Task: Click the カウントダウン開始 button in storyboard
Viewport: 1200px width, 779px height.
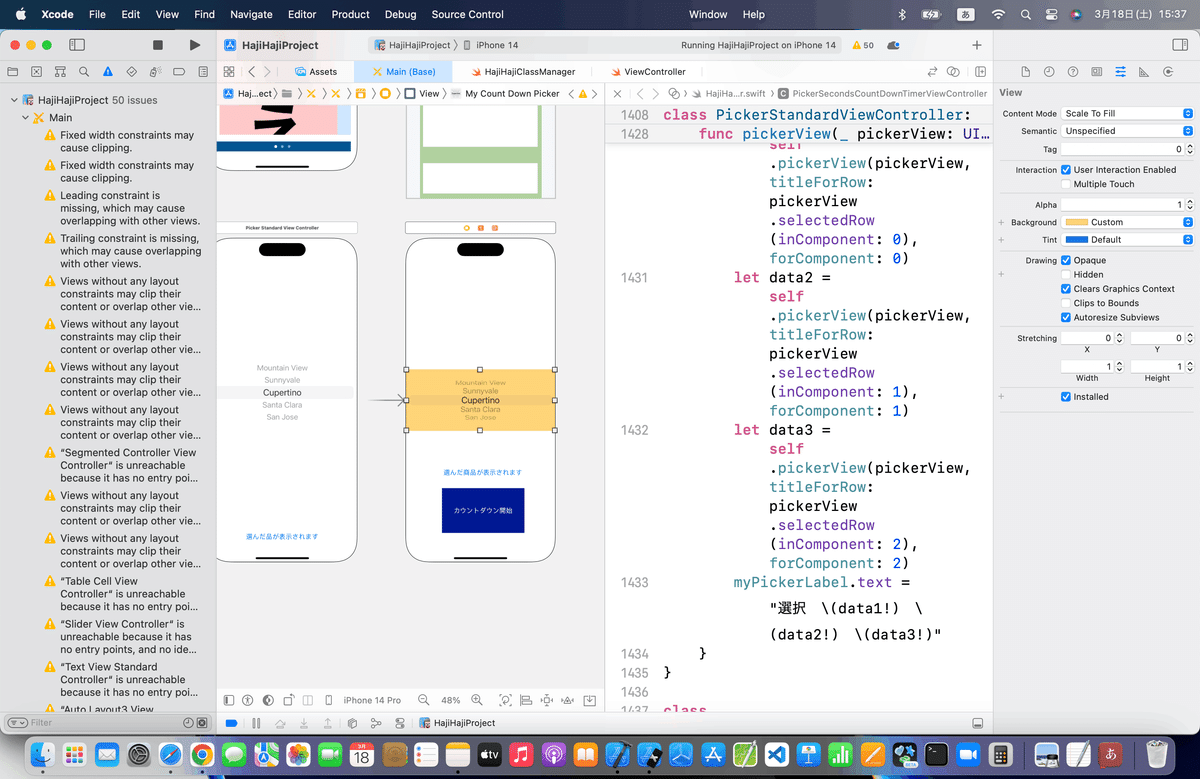Action: coord(483,510)
